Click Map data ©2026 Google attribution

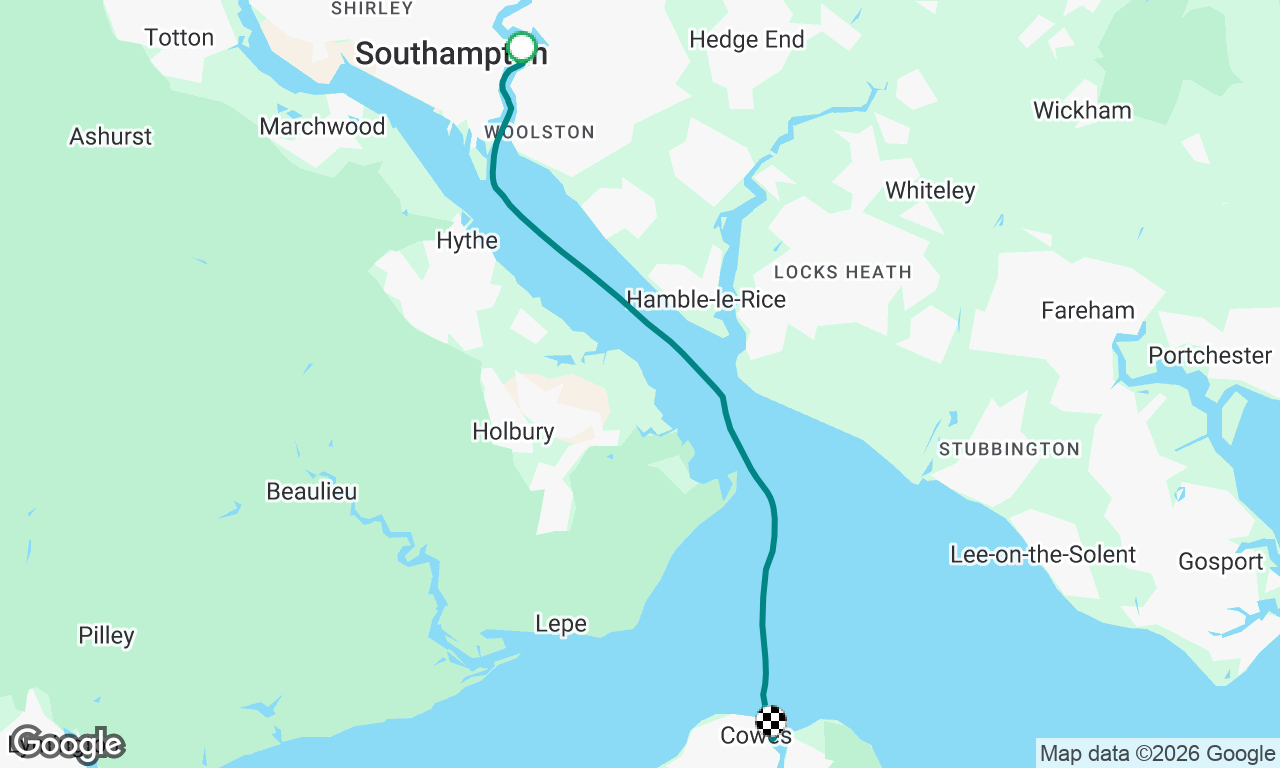click(1158, 754)
